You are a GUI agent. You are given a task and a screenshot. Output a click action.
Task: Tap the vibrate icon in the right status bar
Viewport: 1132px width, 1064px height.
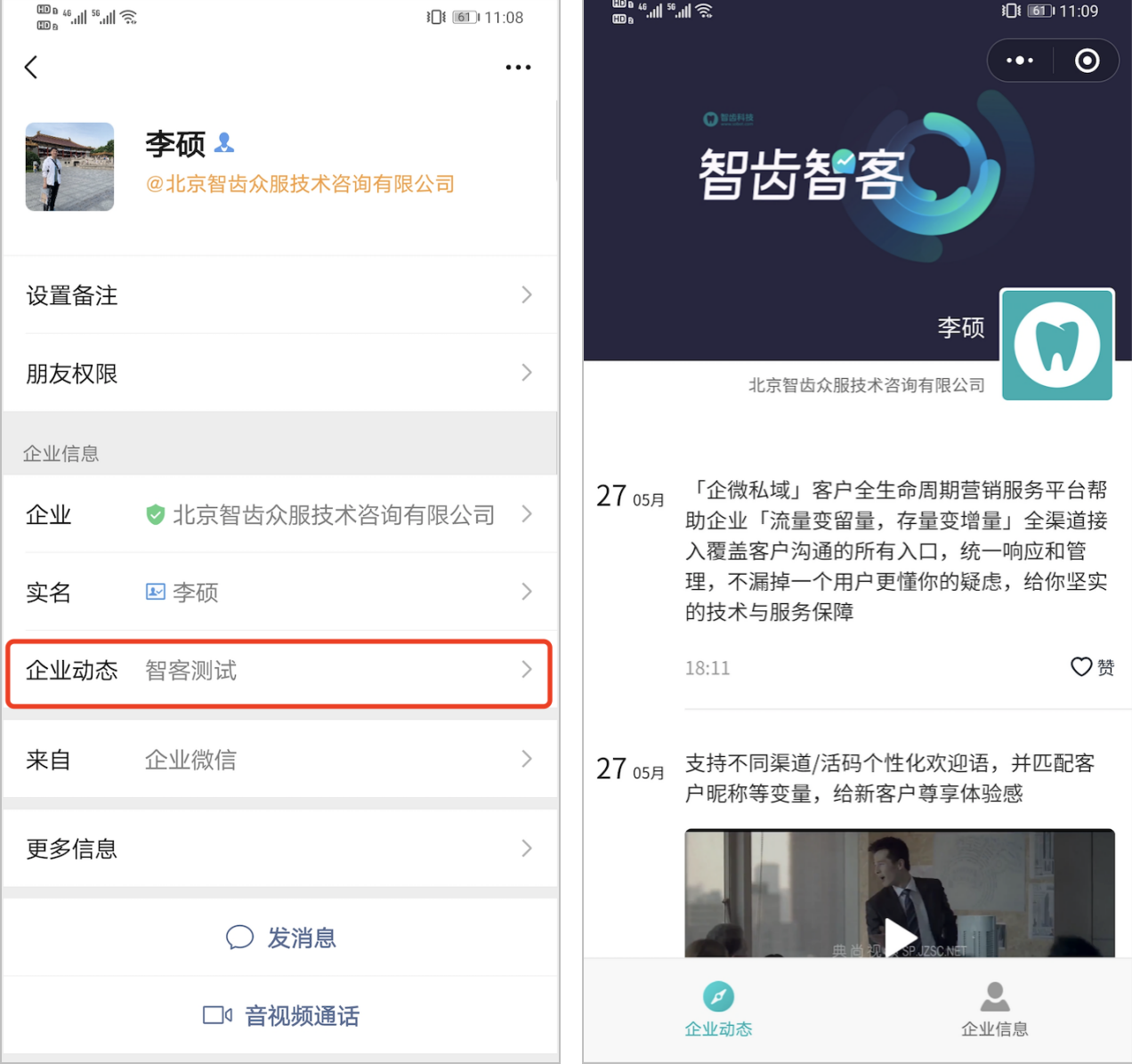pyautogui.click(x=1011, y=12)
